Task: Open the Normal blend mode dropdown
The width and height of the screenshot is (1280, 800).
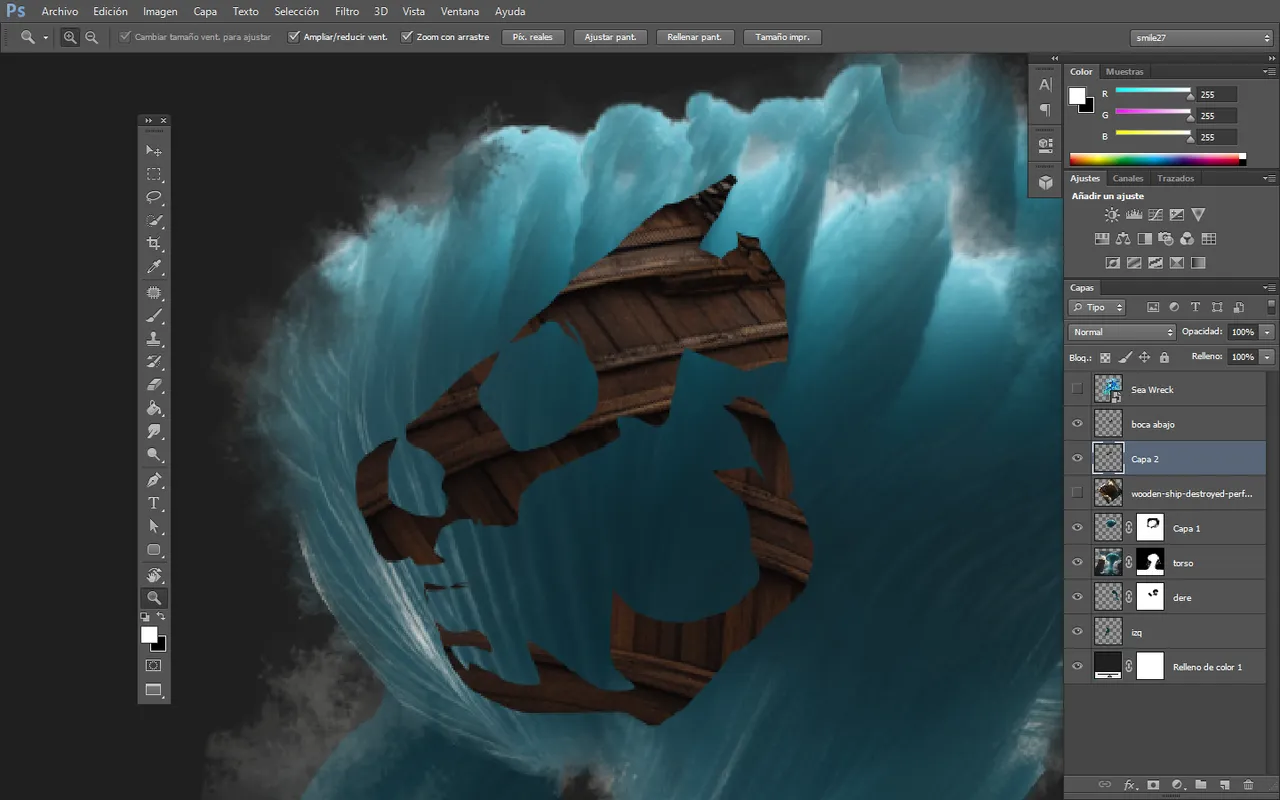Action: tap(1122, 332)
